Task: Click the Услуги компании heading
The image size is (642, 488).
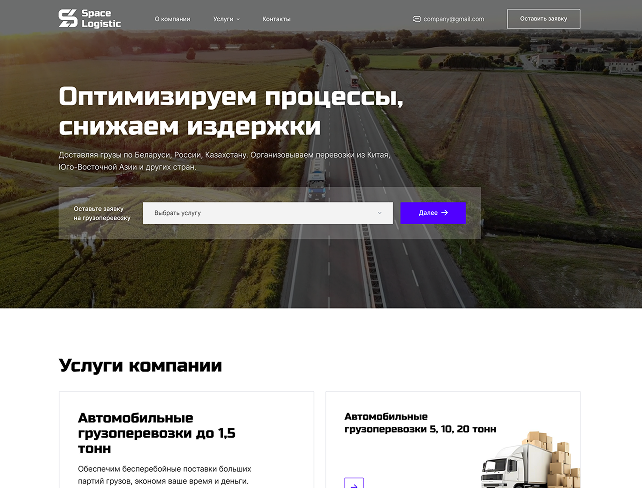Action: pyautogui.click(x=140, y=365)
